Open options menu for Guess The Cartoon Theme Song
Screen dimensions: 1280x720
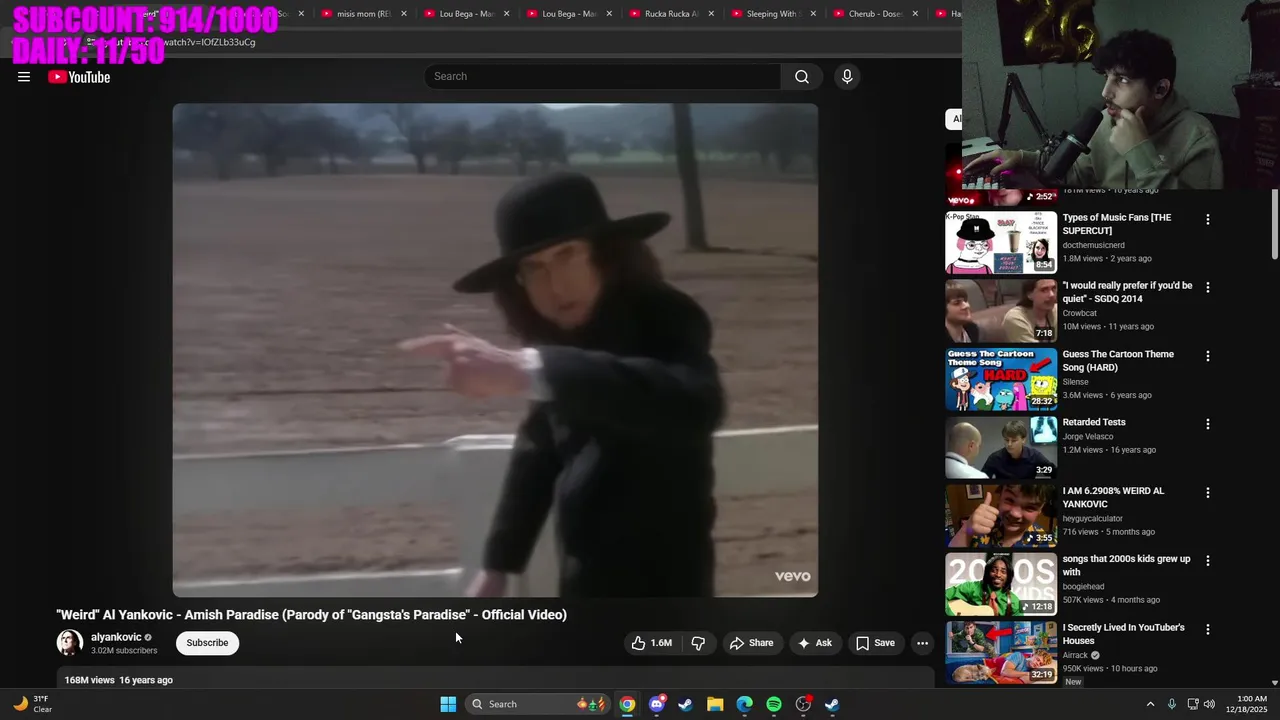coord(1207,356)
